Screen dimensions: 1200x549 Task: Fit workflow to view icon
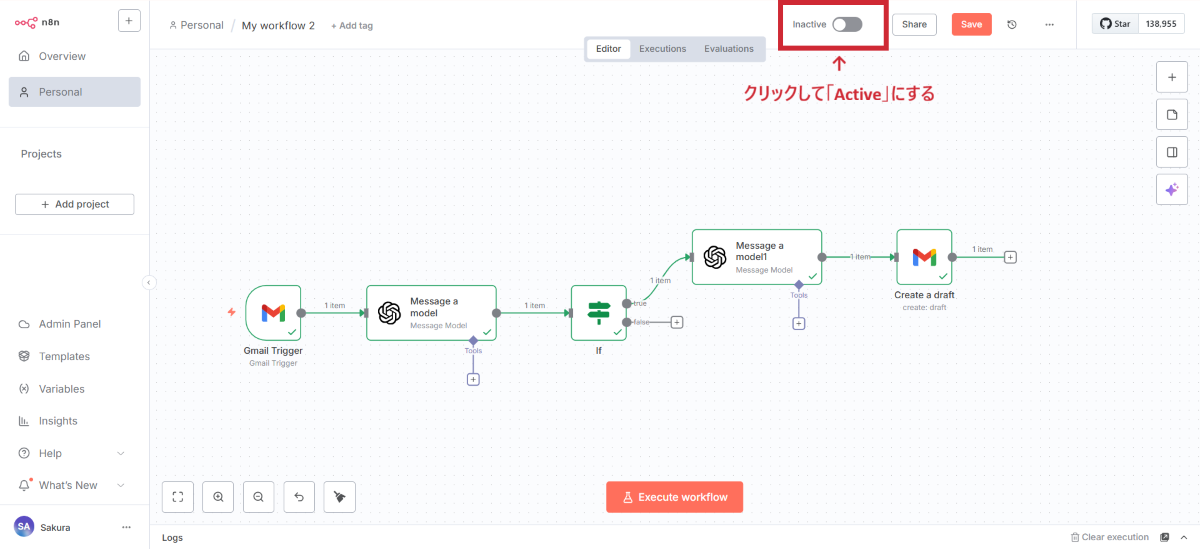point(177,496)
